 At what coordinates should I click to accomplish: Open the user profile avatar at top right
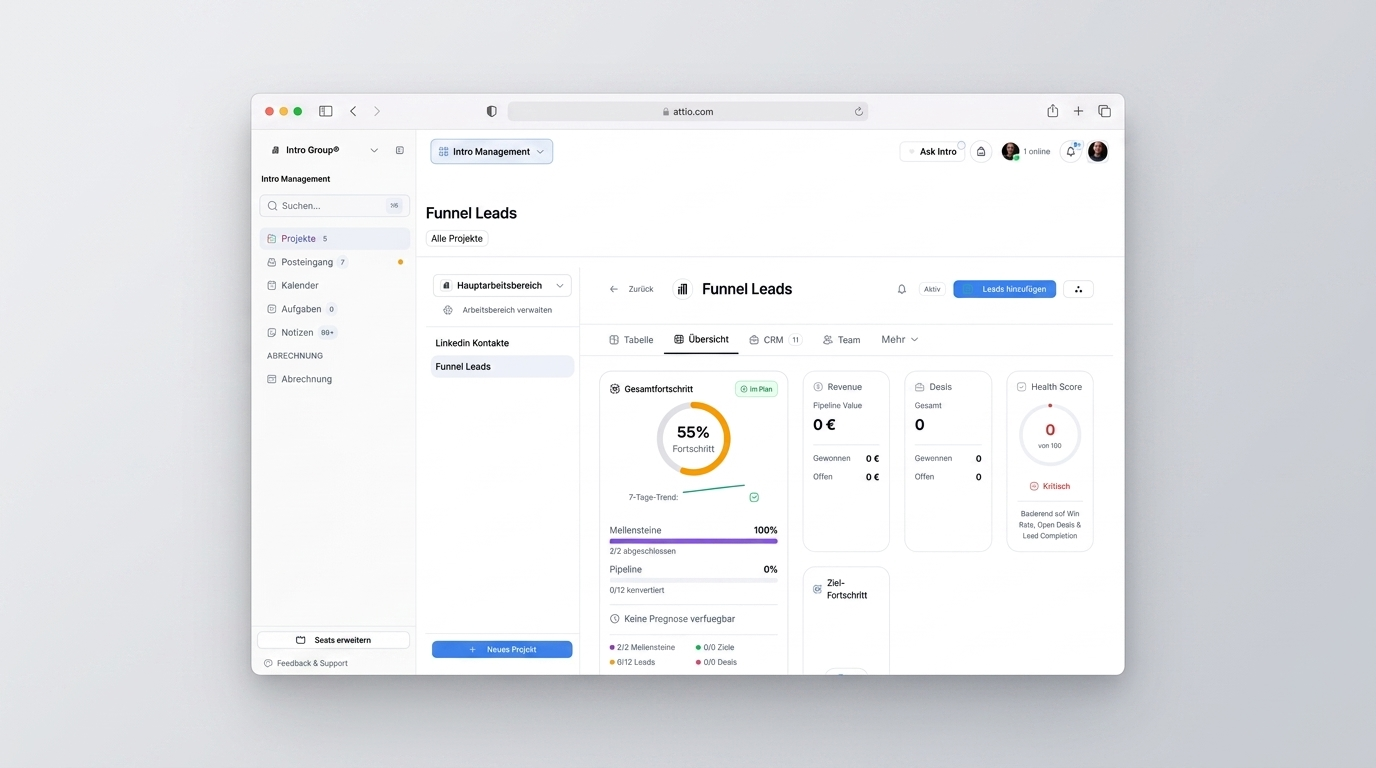tap(1098, 151)
